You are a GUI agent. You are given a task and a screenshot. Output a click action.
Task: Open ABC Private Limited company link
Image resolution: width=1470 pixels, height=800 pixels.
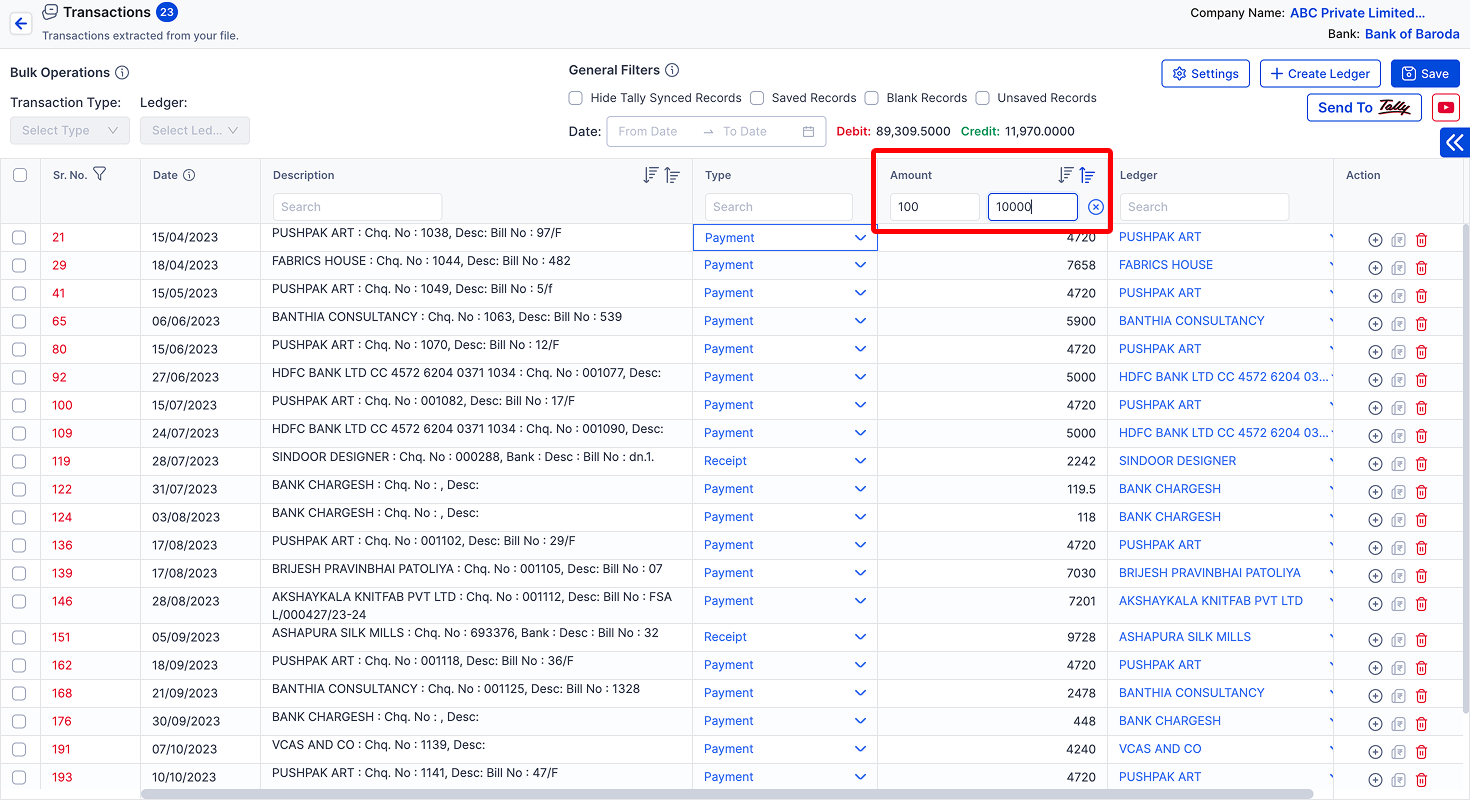[x=1357, y=13]
